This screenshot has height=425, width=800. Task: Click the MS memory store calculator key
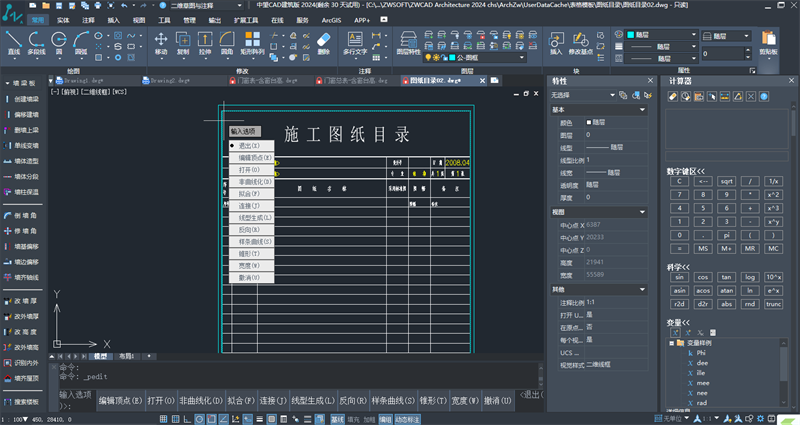pos(703,248)
